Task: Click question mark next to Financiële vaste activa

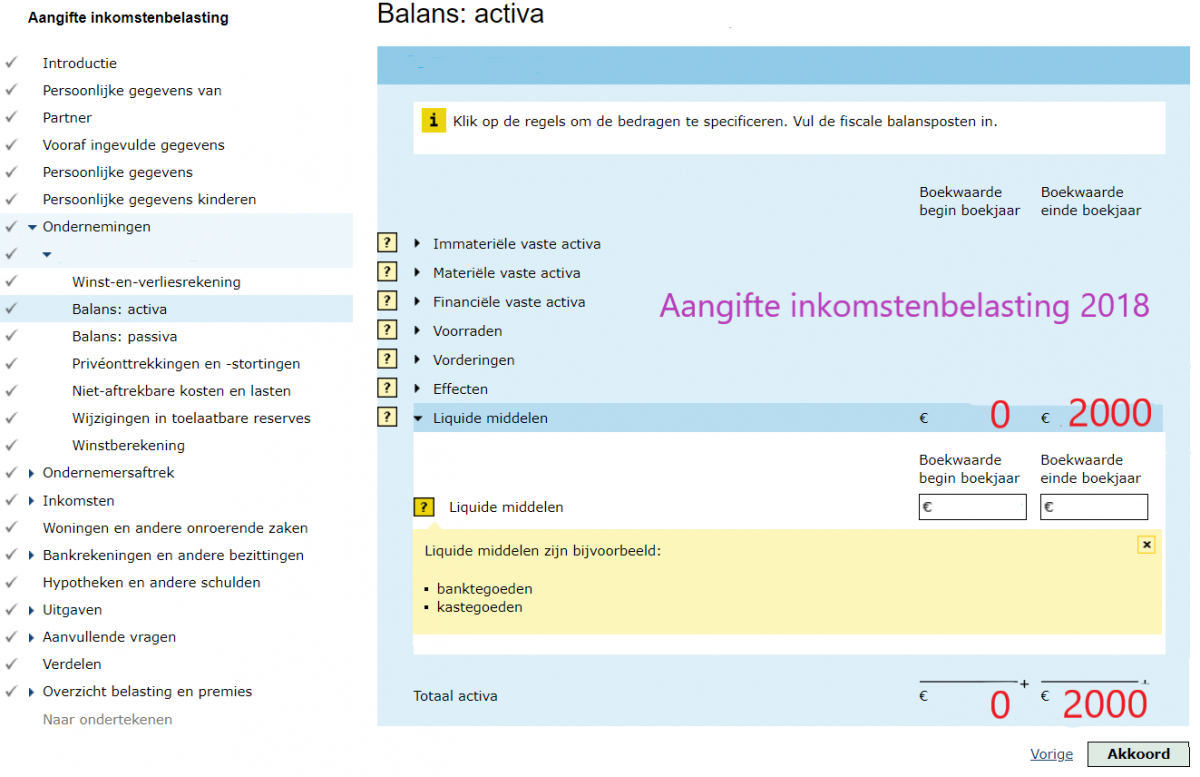Action: coord(387,301)
